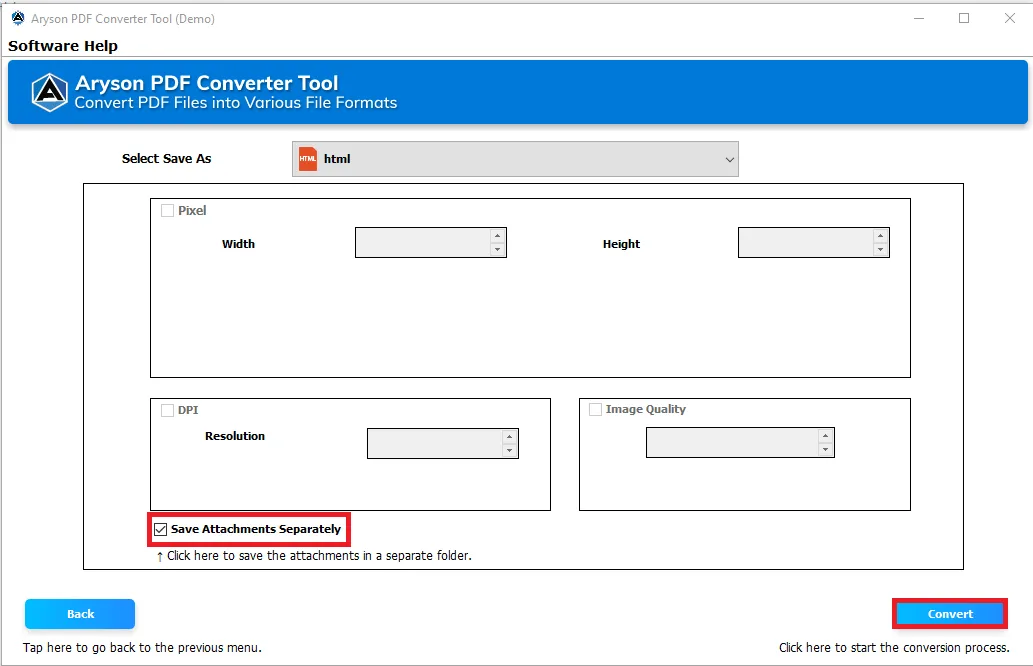The width and height of the screenshot is (1033, 666).
Task: Click into the Resolution input field
Action: click(x=435, y=443)
